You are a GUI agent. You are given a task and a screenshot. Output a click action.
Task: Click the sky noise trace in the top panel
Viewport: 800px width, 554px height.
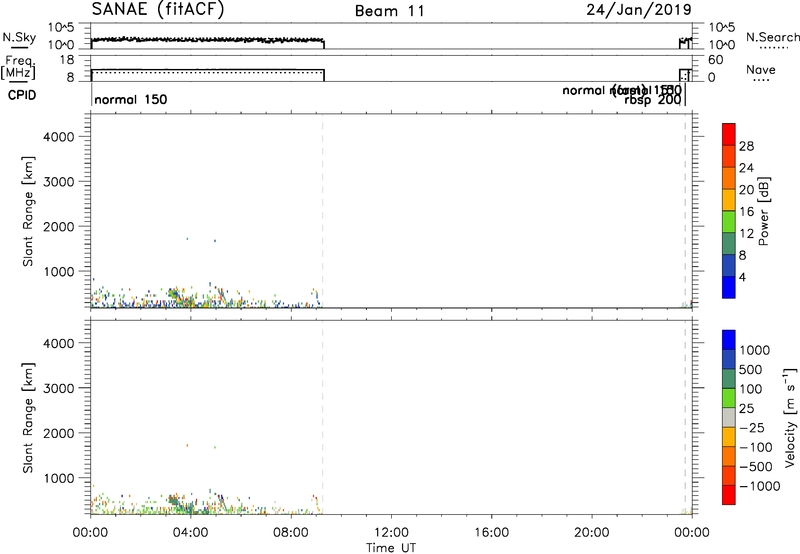point(208,39)
